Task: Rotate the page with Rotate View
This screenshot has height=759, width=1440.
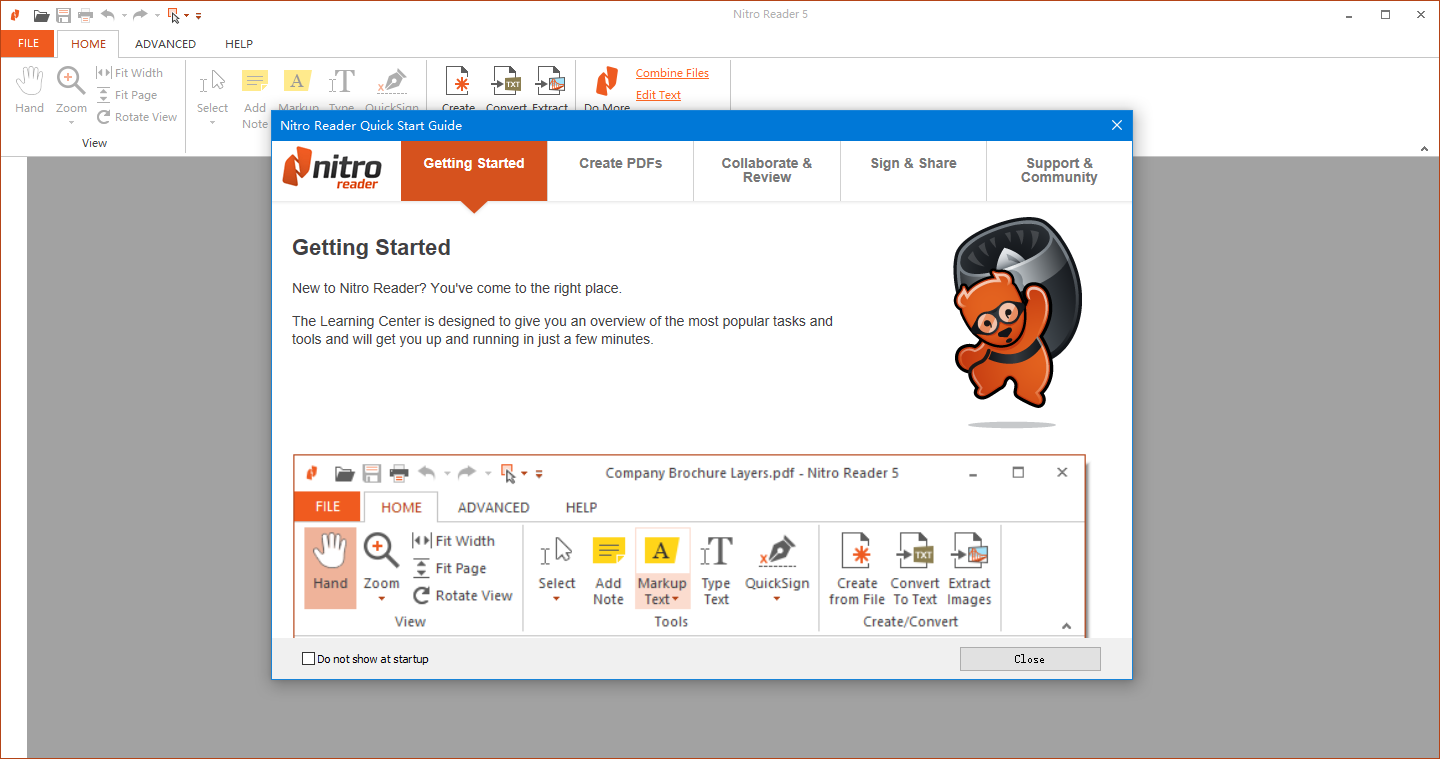Action: pos(137,117)
